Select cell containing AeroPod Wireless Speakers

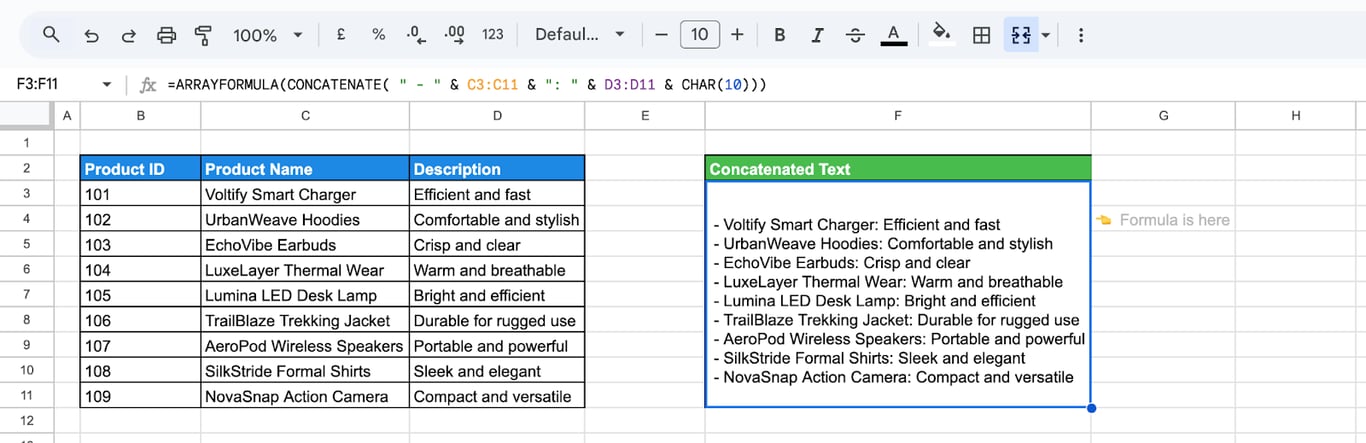pyautogui.click(x=305, y=346)
